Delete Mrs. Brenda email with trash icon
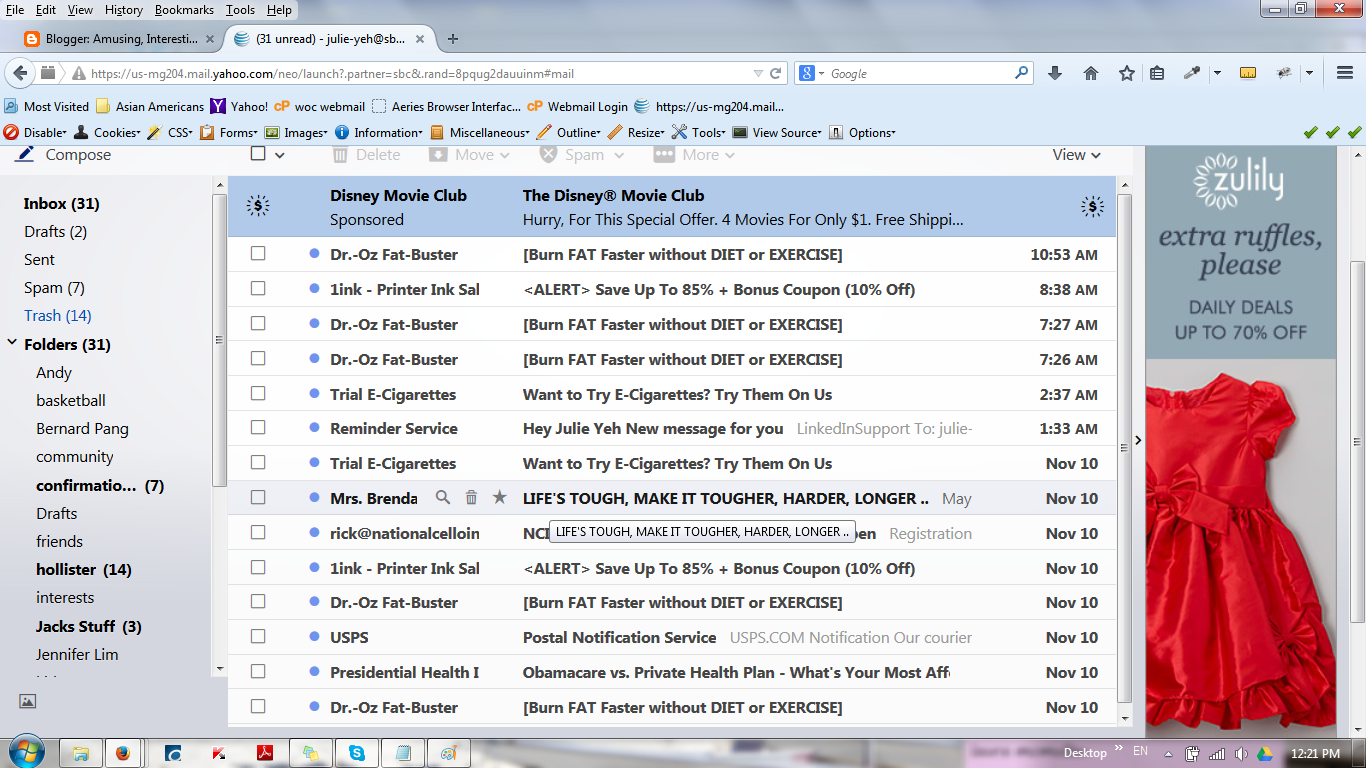This screenshot has height=768, width=1366. [471, 498]
